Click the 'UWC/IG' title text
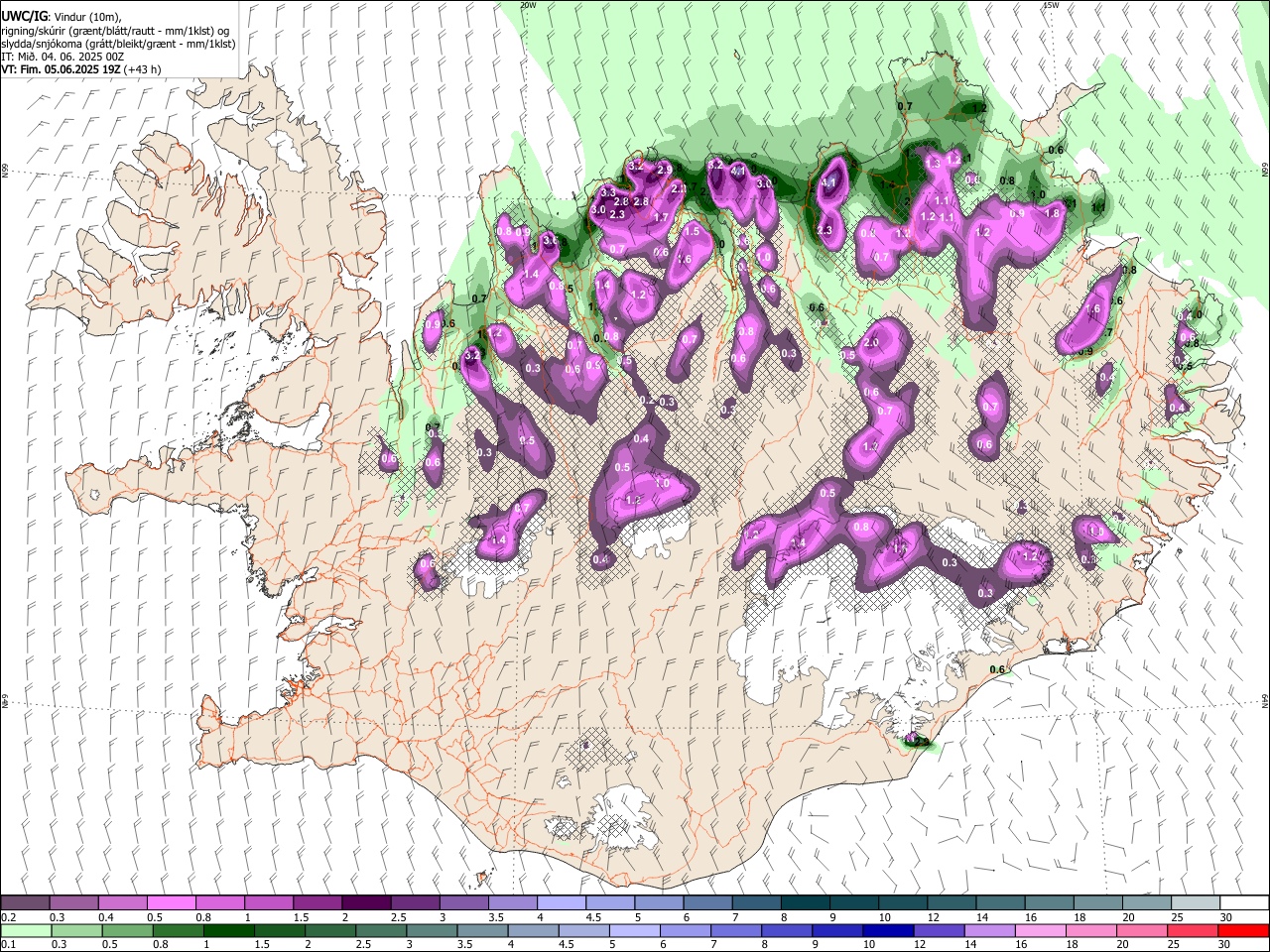 tap(24, 17)
